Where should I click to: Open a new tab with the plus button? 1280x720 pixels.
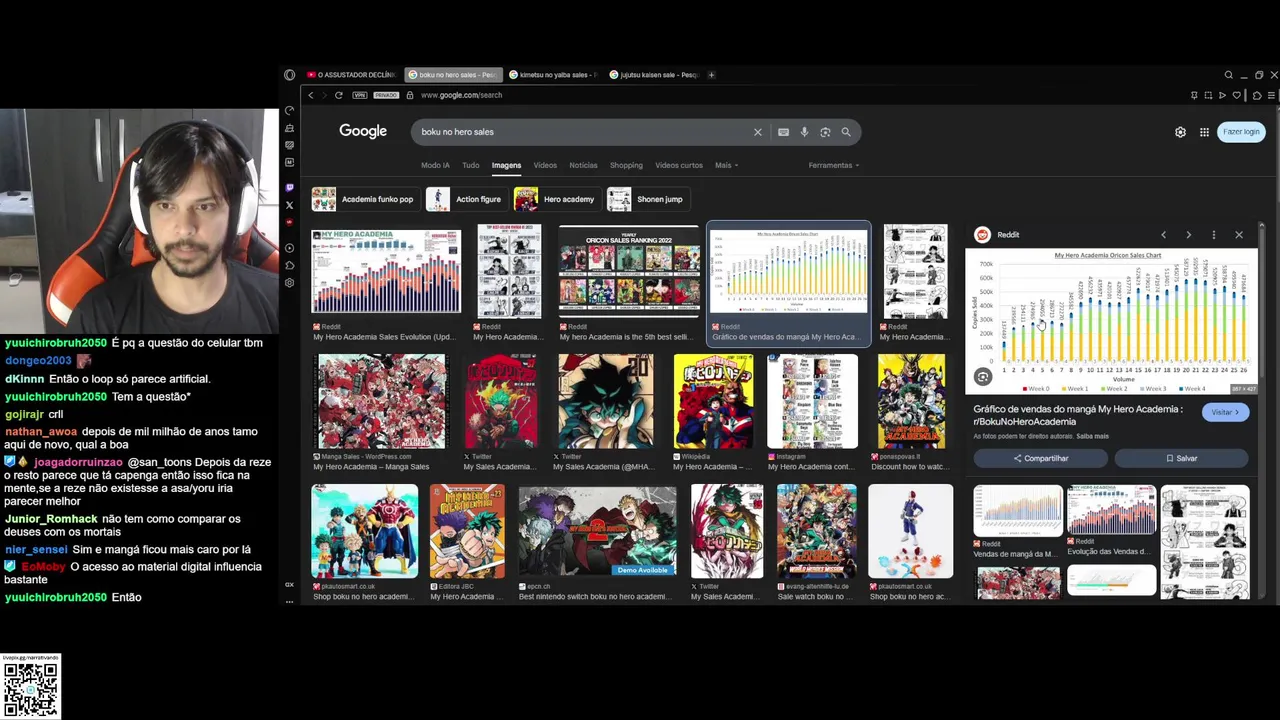pyautogui.click(x=711, y=75)
